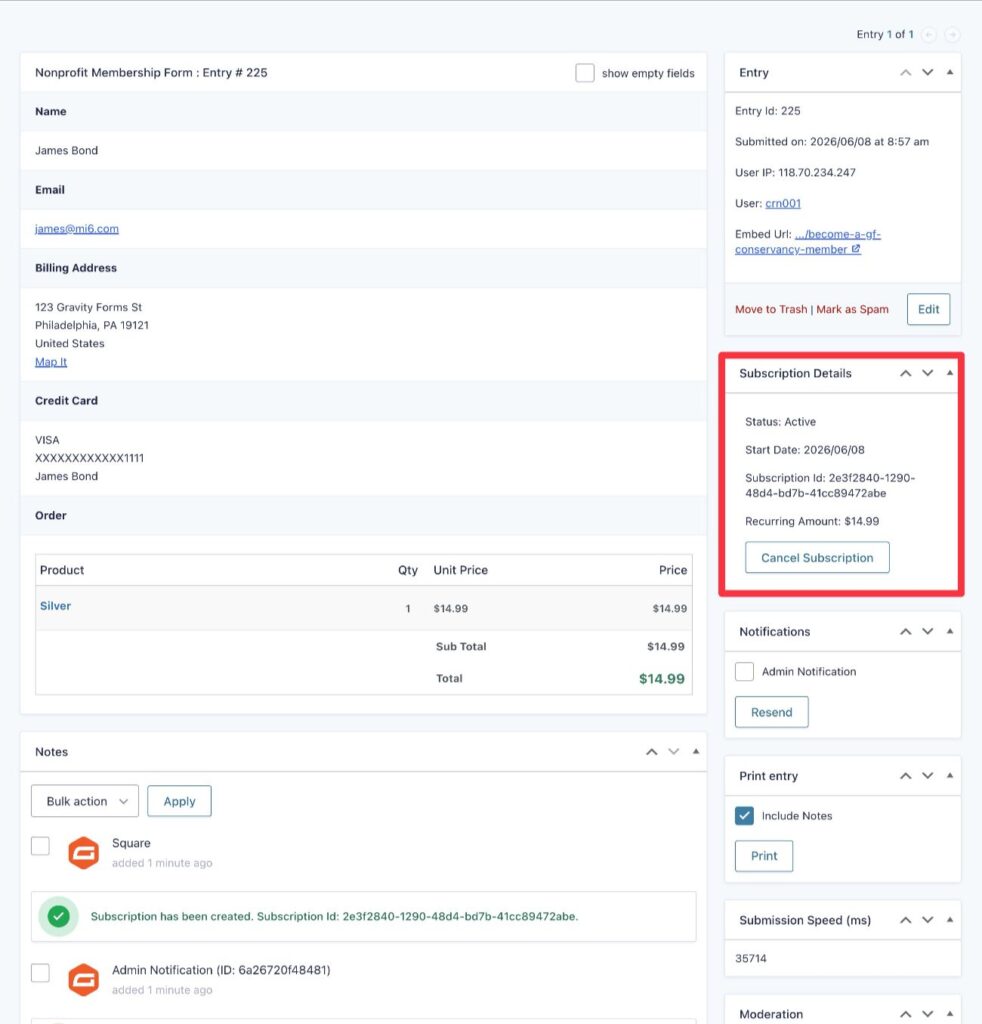Collapse the Notifications panel

point(950,631)
